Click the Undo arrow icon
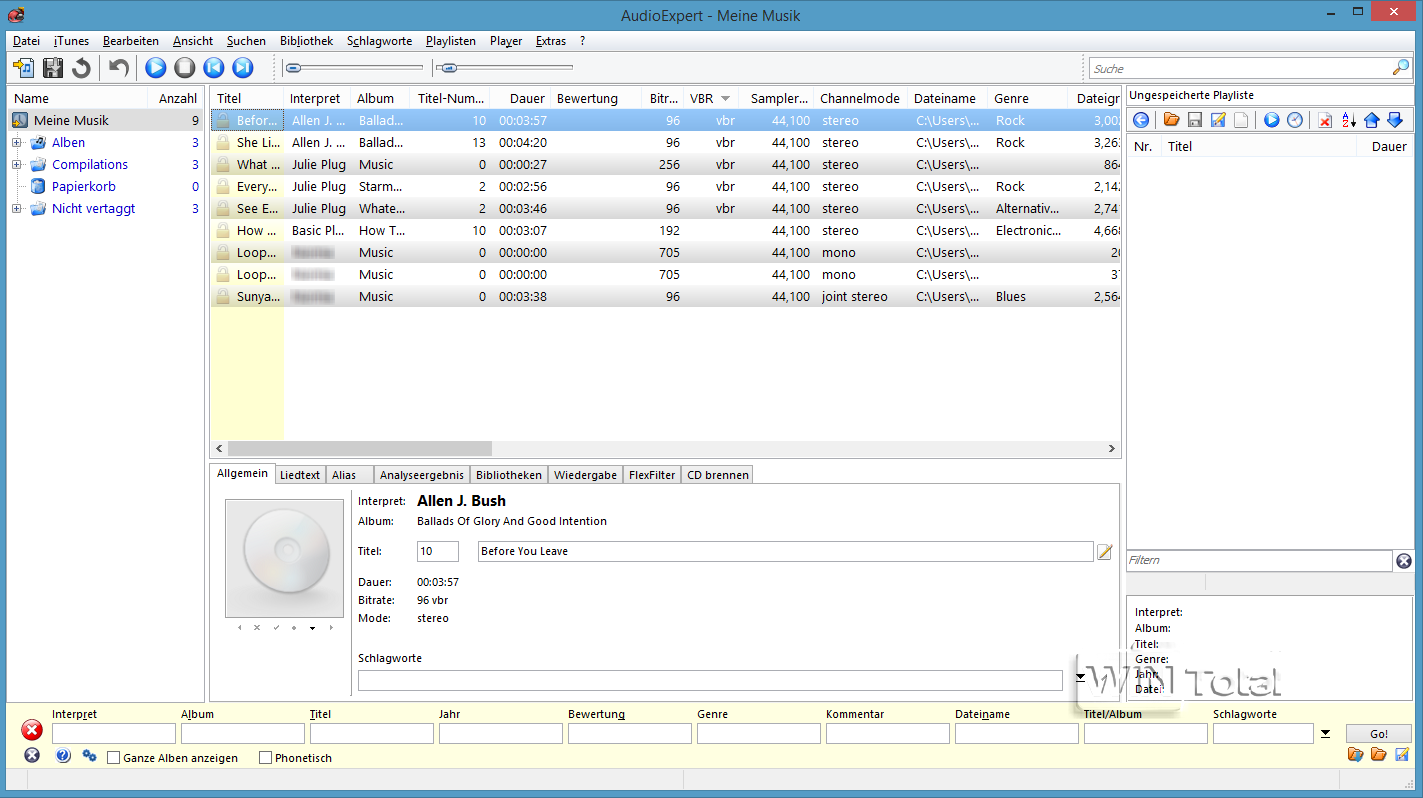 coord(119,68)
